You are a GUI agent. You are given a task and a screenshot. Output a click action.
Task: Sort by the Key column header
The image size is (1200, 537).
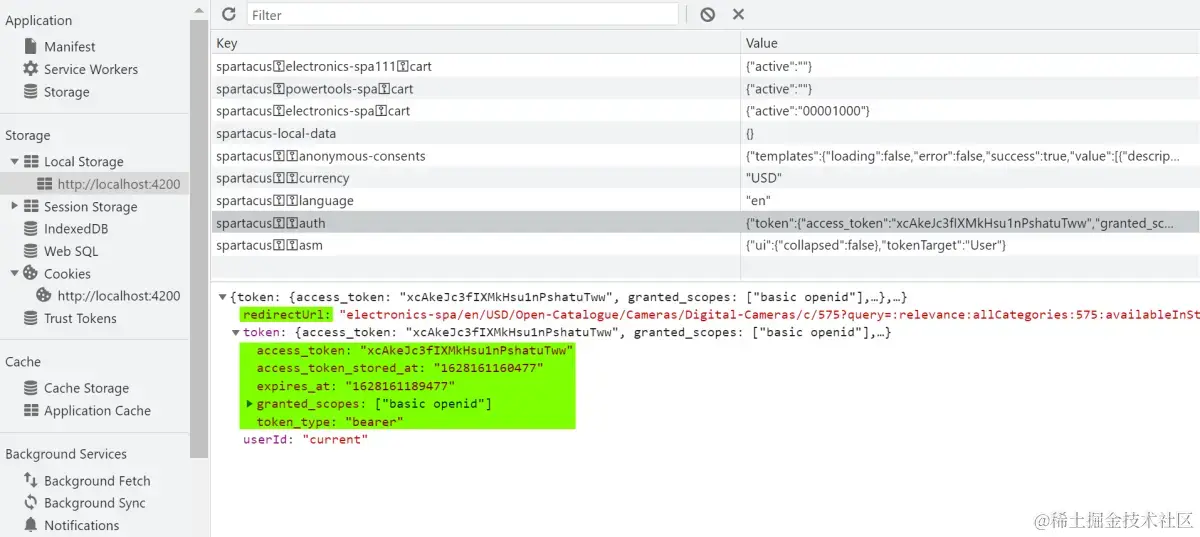pyautogui.click(x=476, y=43)
